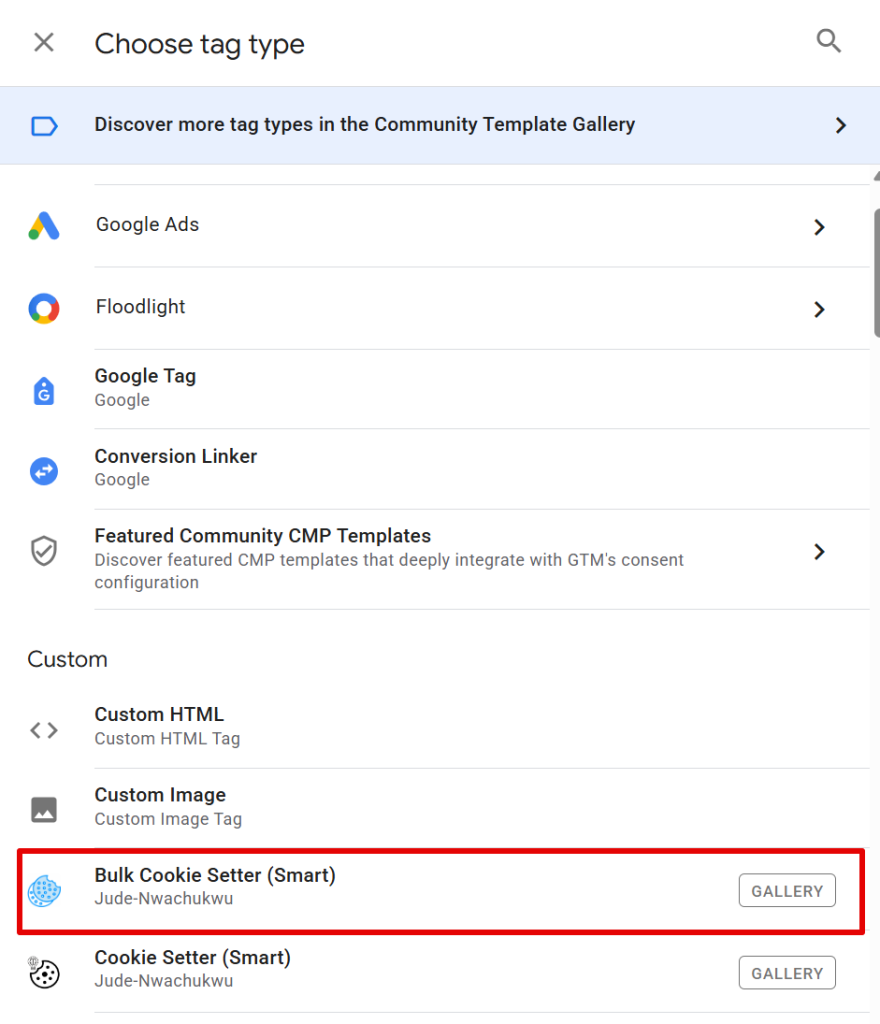The image size is (880, 1024).
Task: Click the Google Ads logo icon
Action: click(44, 226)
